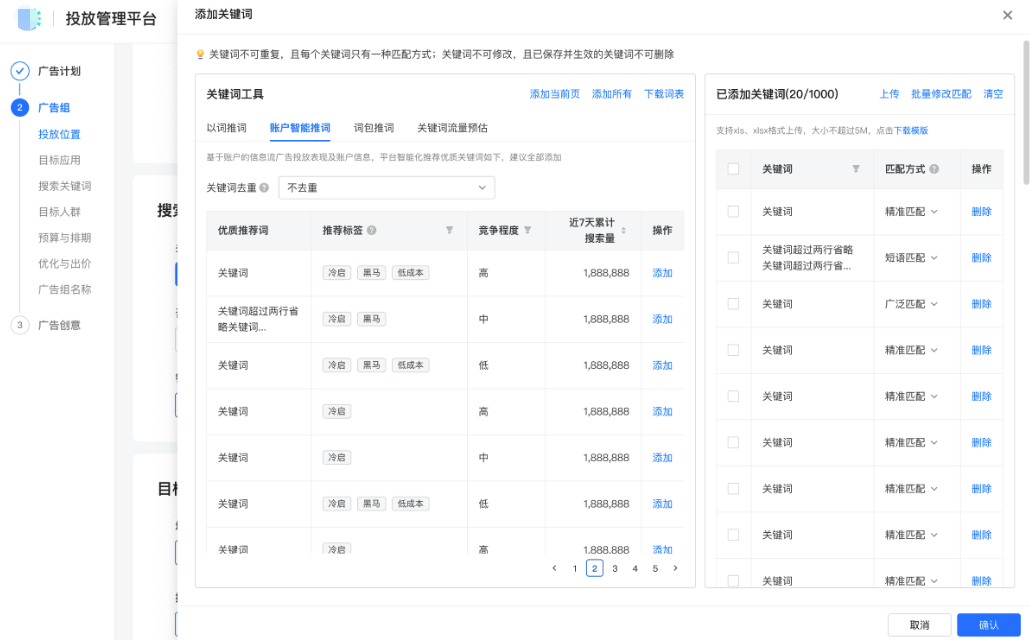Sort by 近7天累计搜索量 using its sort icon
The width and height of the screenshot is (1030, 640).
click(x=623, y=230)
